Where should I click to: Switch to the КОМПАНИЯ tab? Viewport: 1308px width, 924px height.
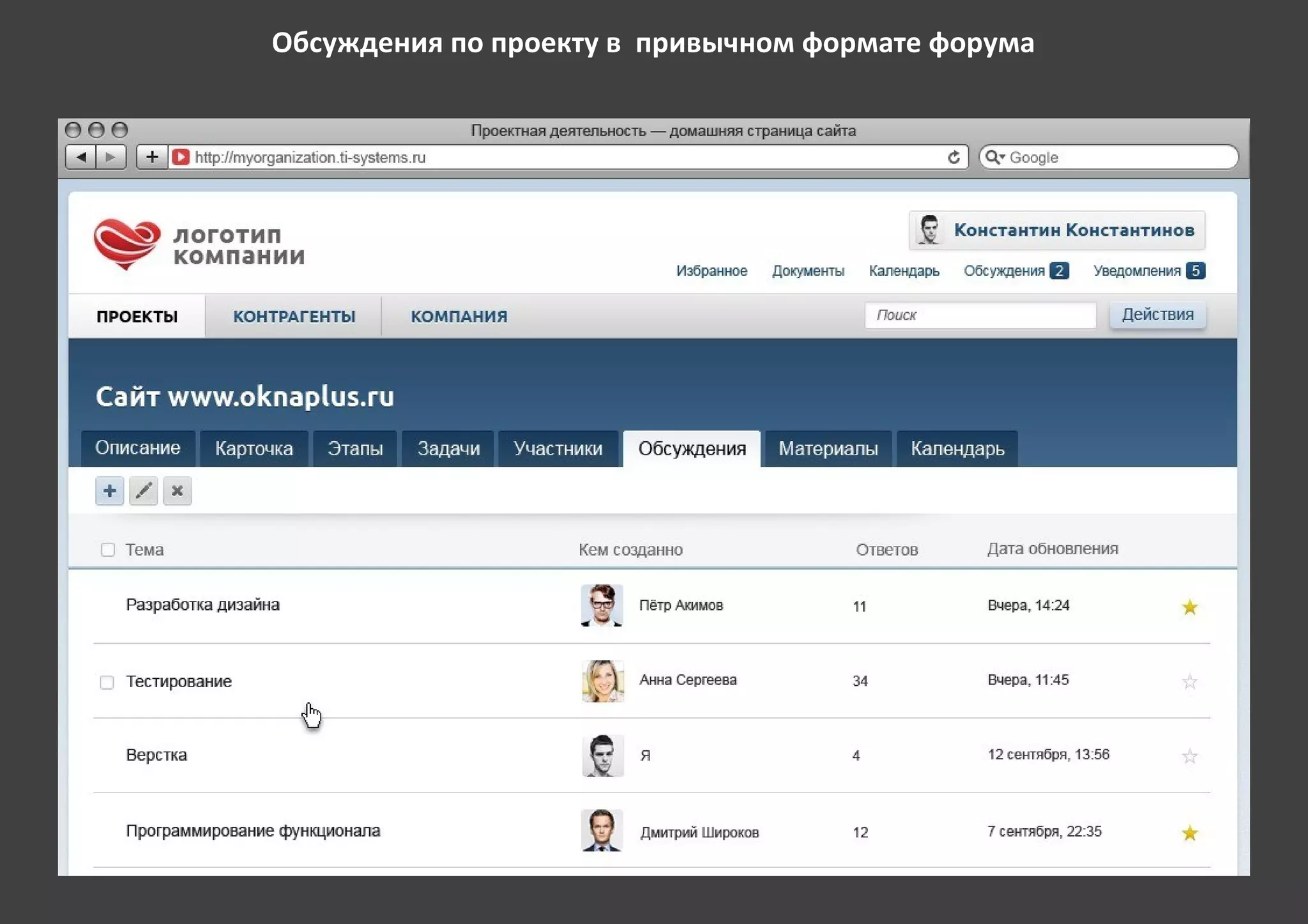point(459,316)
